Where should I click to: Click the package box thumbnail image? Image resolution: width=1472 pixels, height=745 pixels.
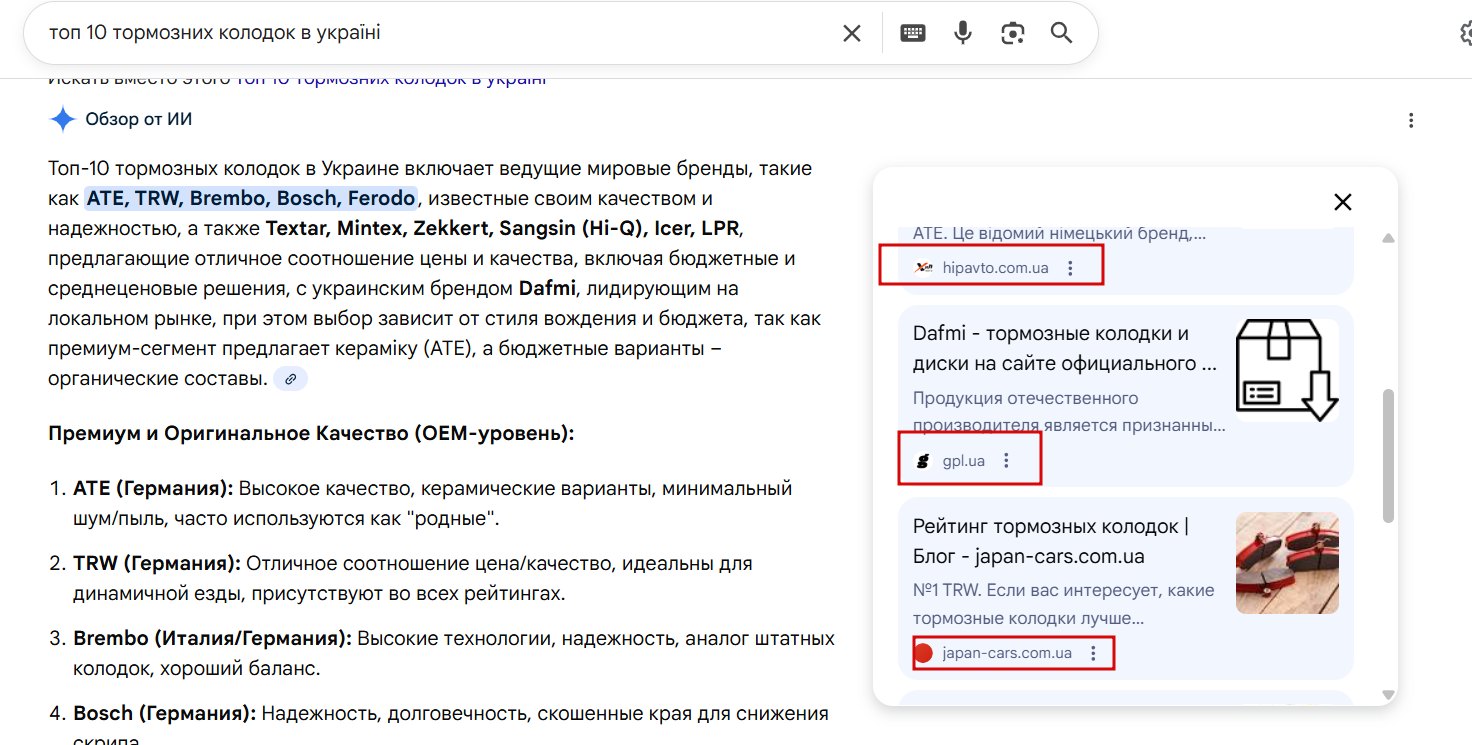click(1286, 368)
